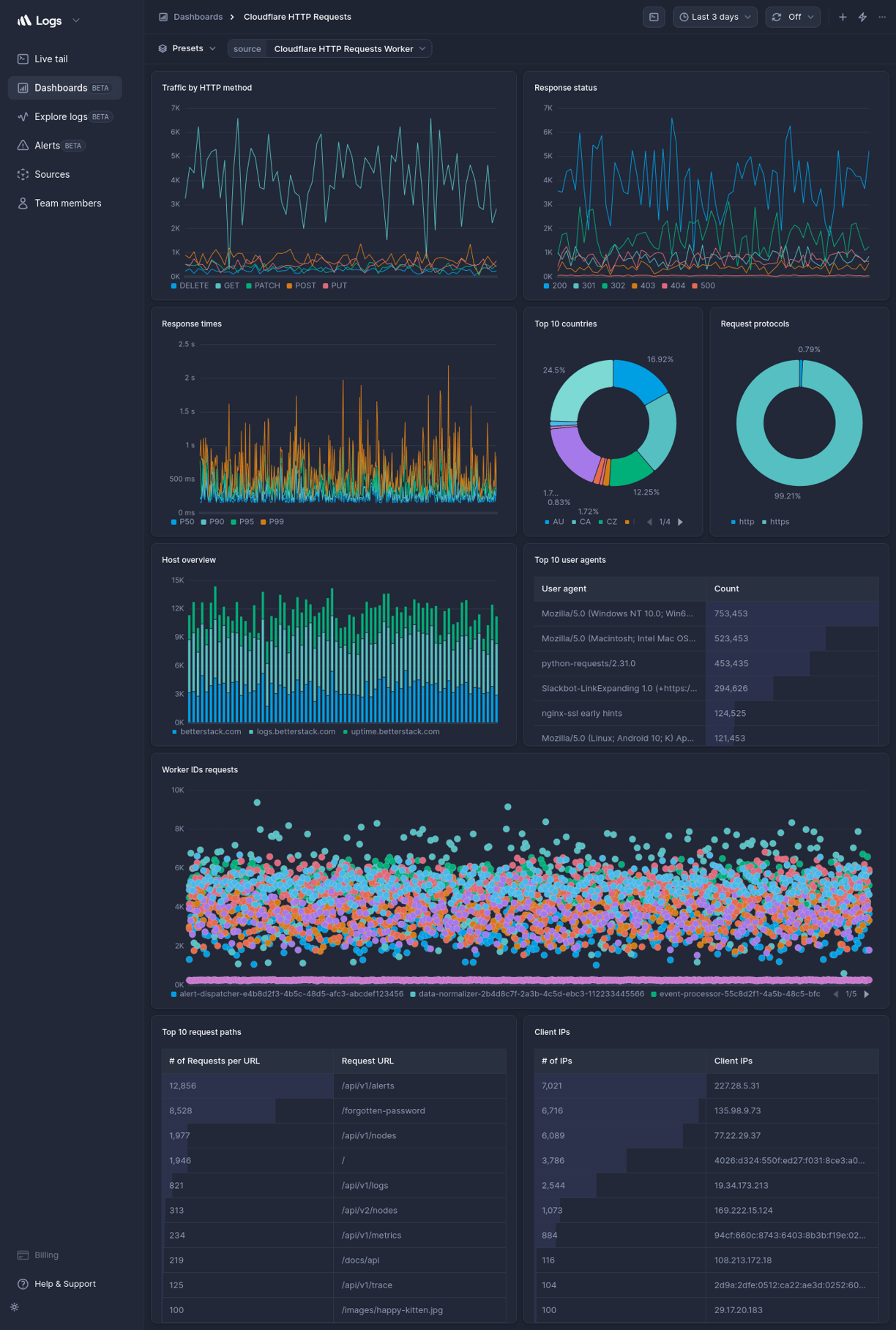
Task: Toggle GET series in traffic legend
Action: pos(228,285)
